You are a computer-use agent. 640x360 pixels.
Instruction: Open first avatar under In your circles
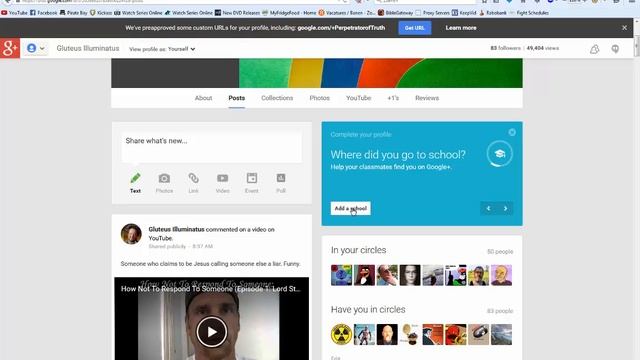pos(341,275)
